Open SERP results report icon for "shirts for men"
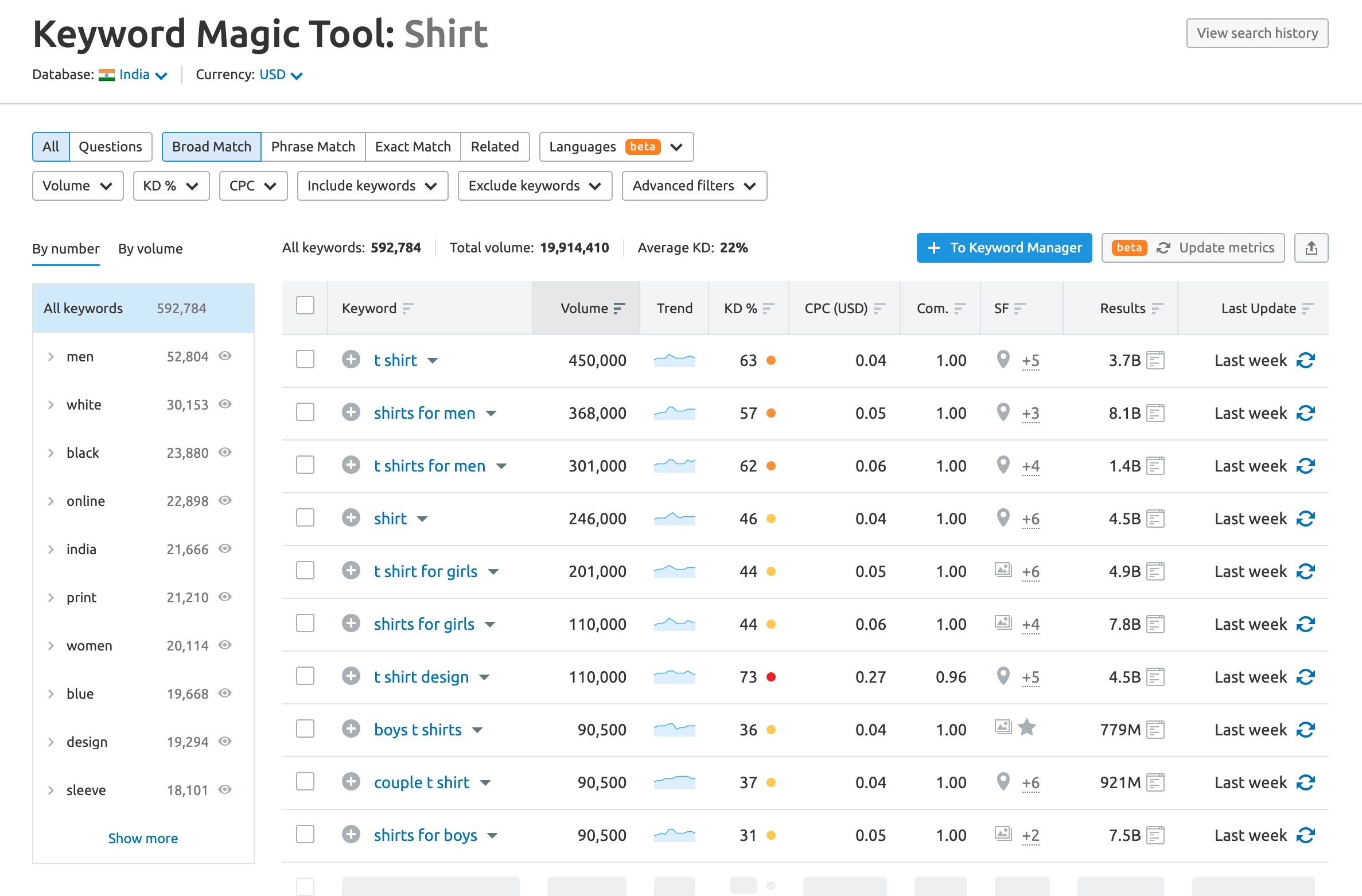Screen dimensions: 1362x896 (x=1156, y=412)
